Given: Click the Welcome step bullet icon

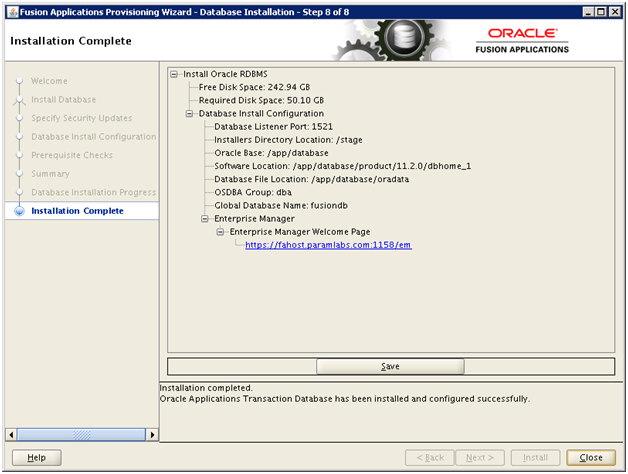Looking at the screenshot, I should [x=19, y=81].
